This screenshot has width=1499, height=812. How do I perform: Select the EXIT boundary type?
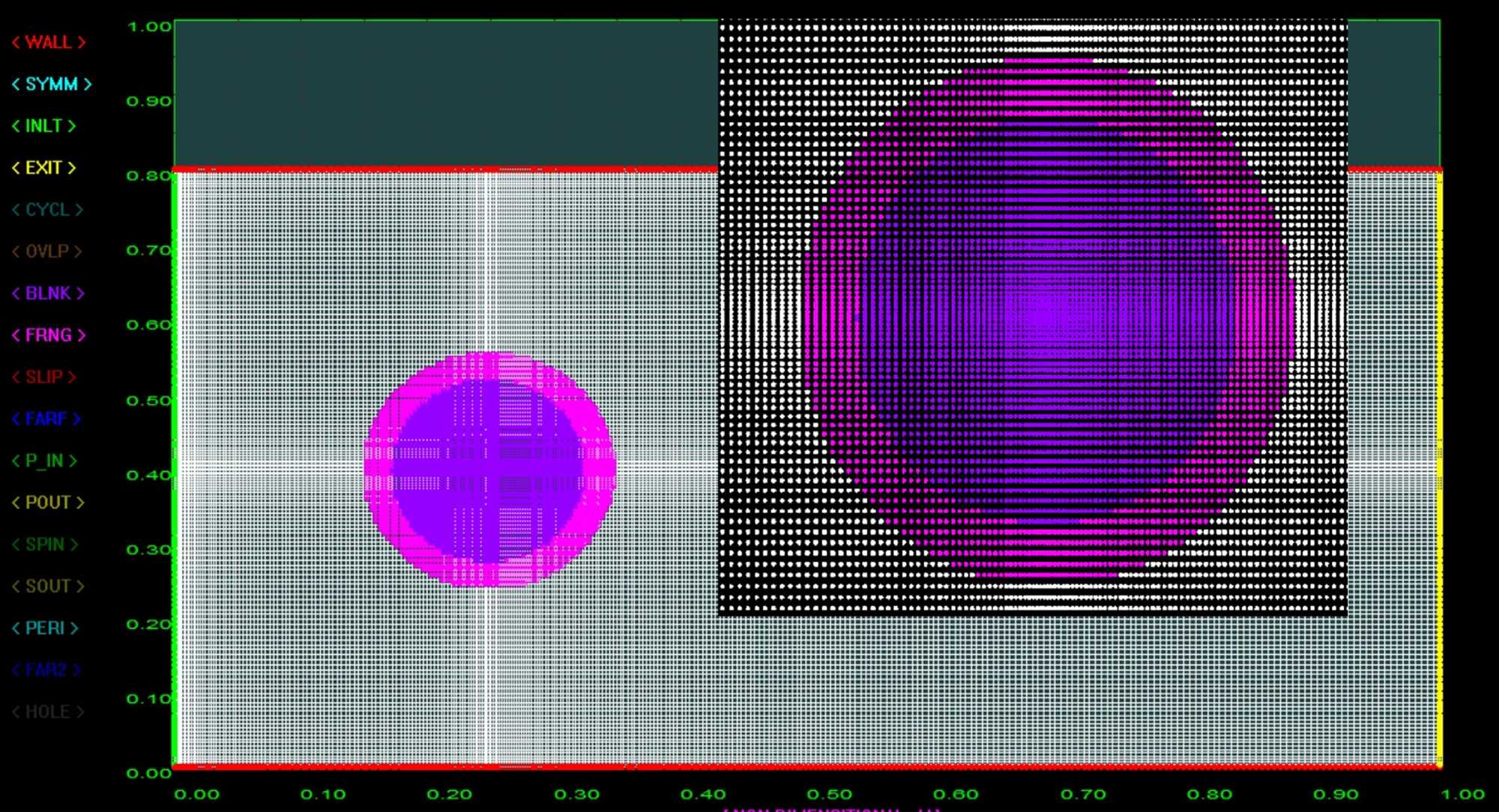click(44, 168)
